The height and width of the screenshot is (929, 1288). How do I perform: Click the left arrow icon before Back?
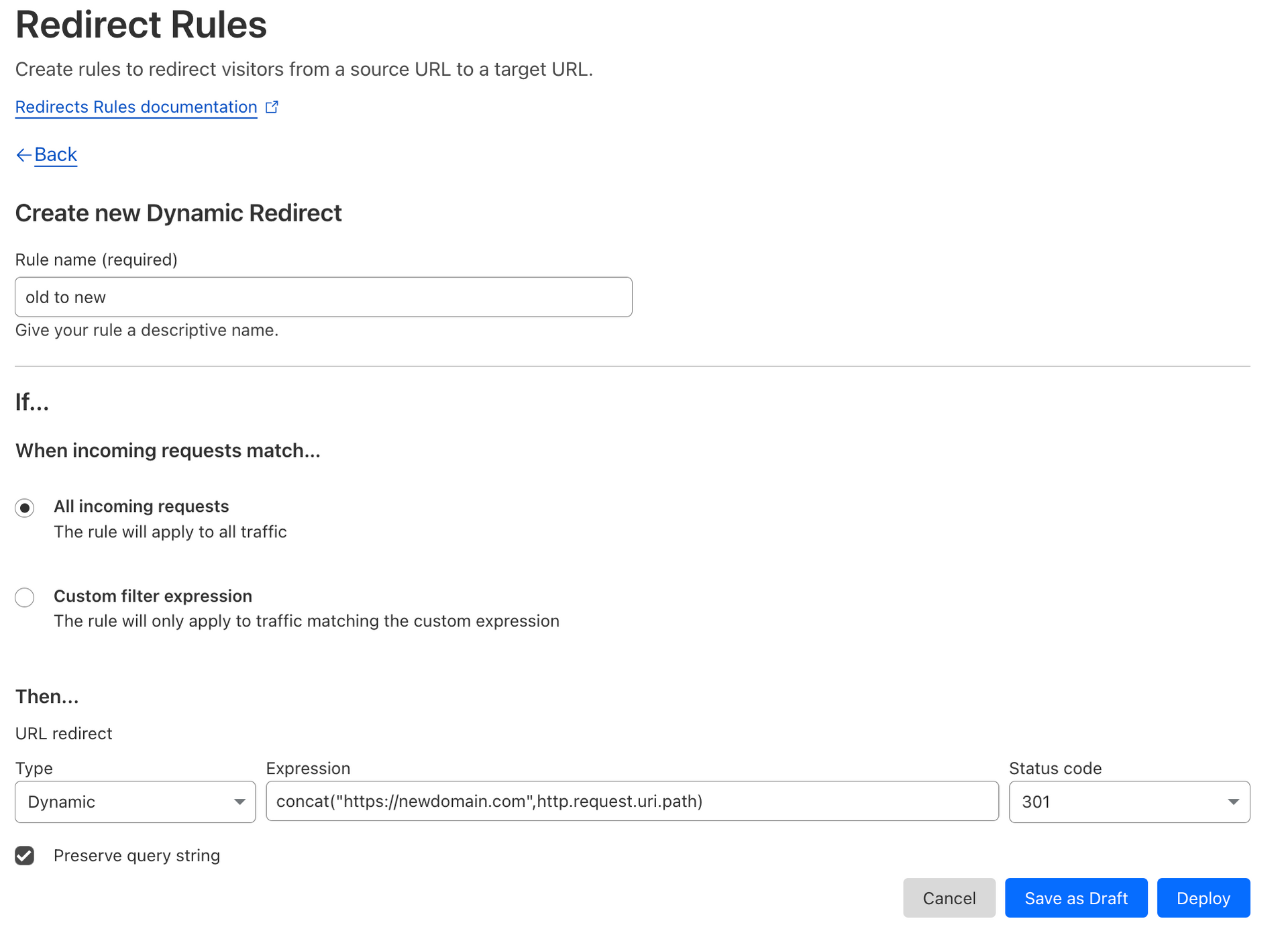(x=23, y=155)
